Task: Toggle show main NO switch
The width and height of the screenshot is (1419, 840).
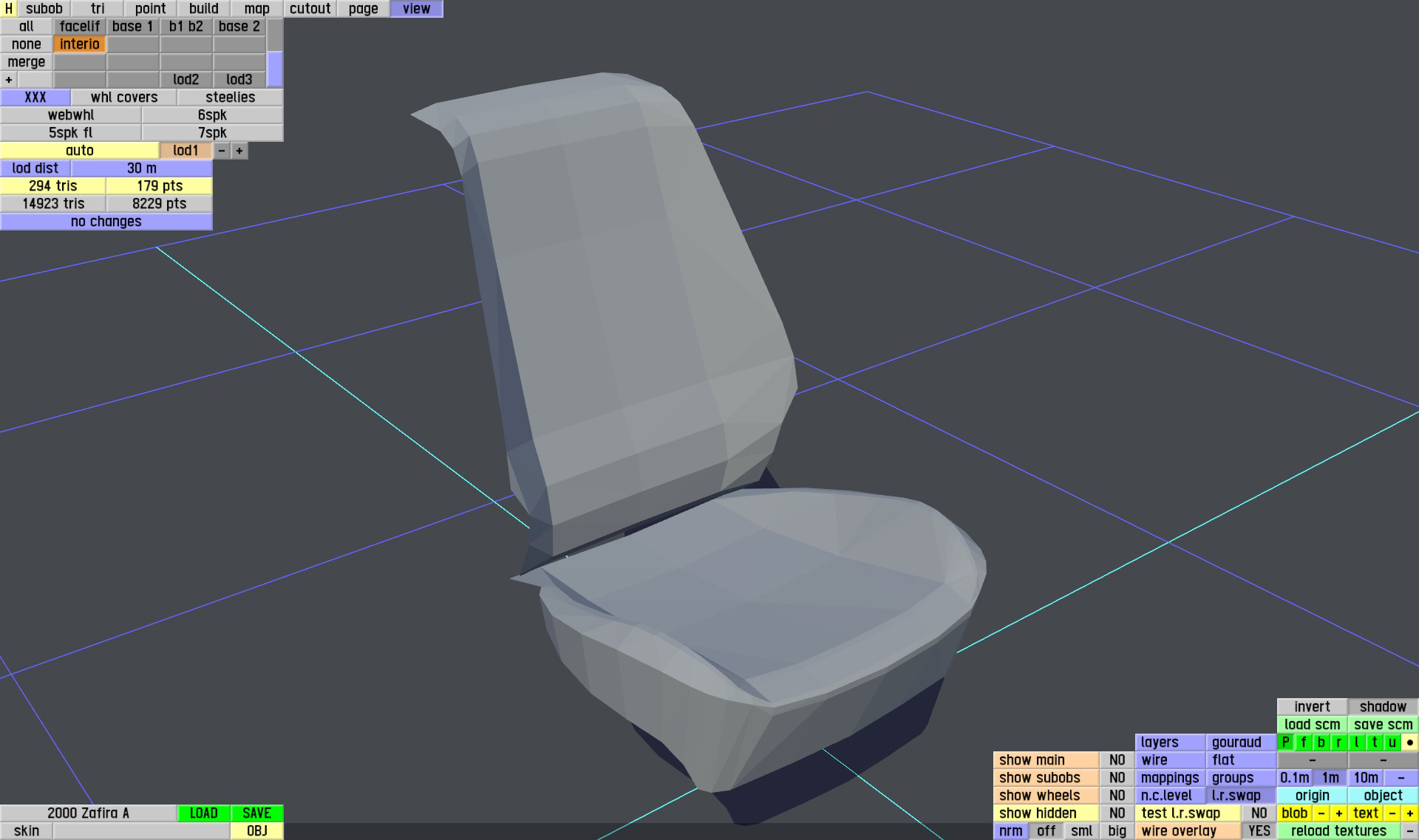Action: pos(1117,760)
